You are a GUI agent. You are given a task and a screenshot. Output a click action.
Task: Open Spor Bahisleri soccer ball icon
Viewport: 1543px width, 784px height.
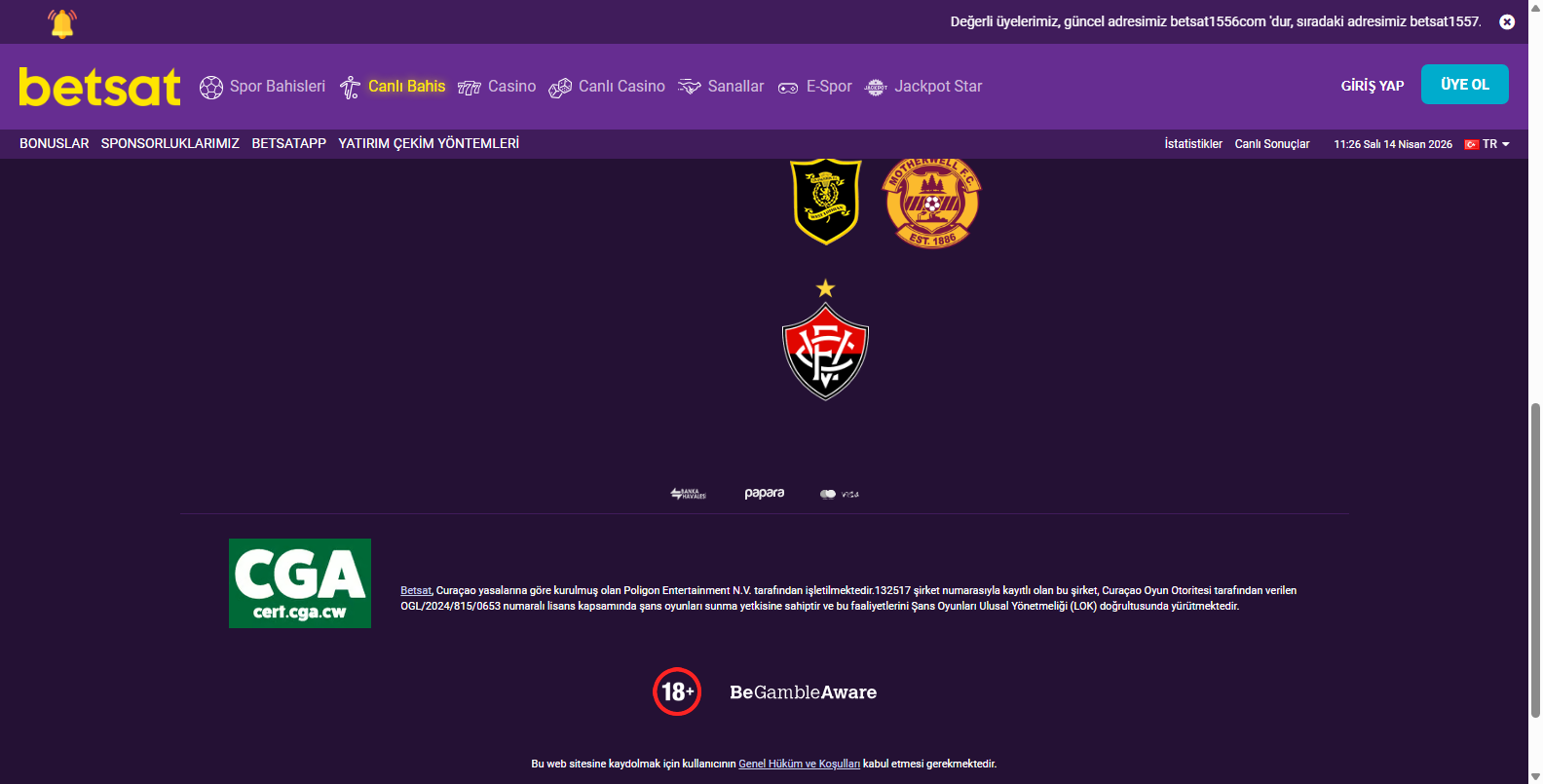(x=211, y=88)
